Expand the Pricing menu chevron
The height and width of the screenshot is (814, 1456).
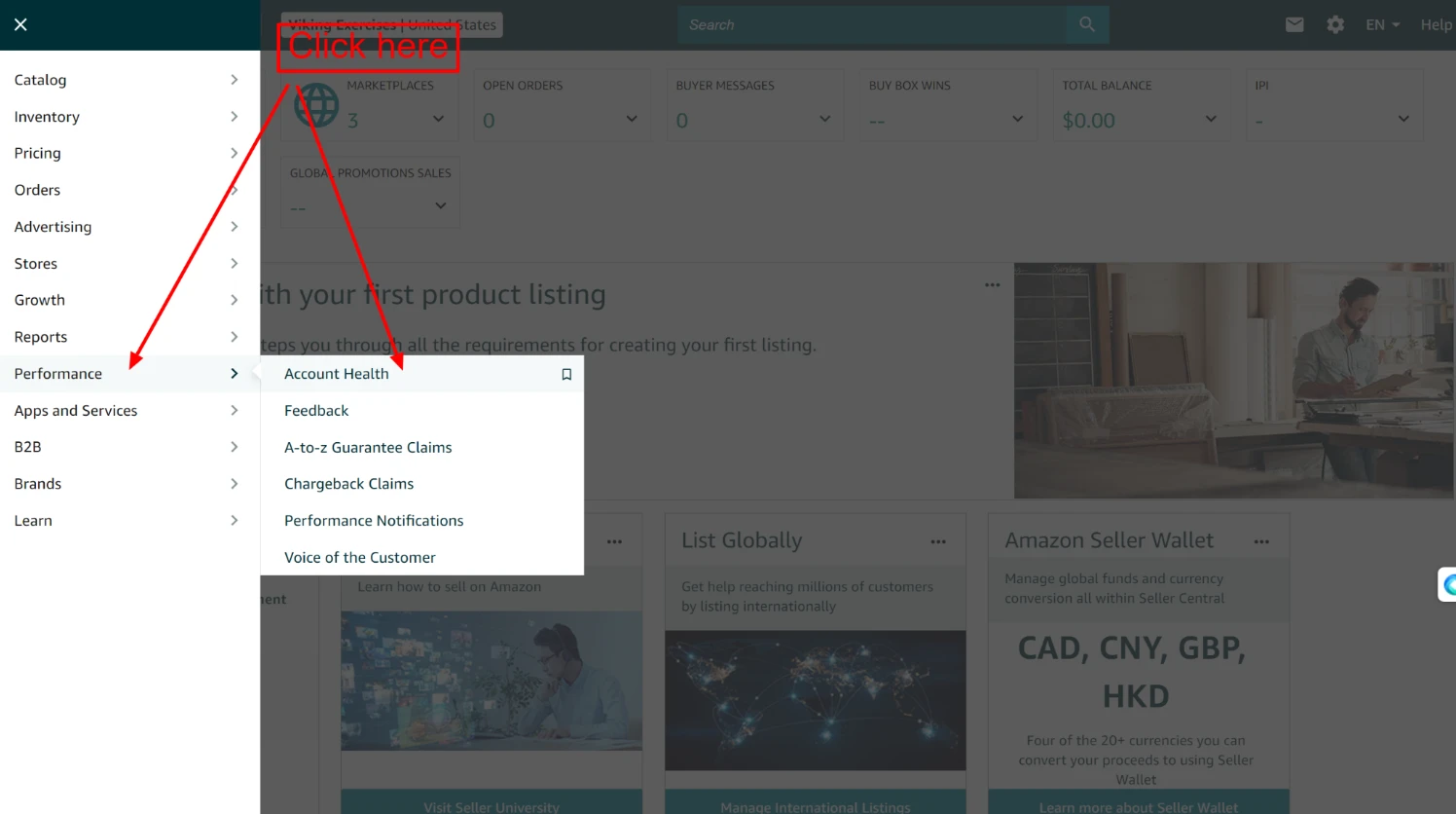pyautogui.click(x=234, y=153)
